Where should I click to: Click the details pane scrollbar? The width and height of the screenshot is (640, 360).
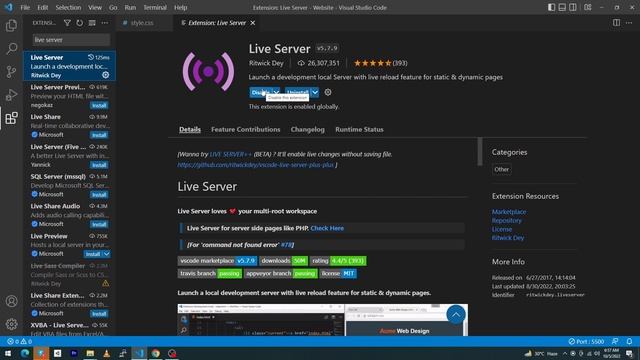pyautogui.click(x=480, y=151)
